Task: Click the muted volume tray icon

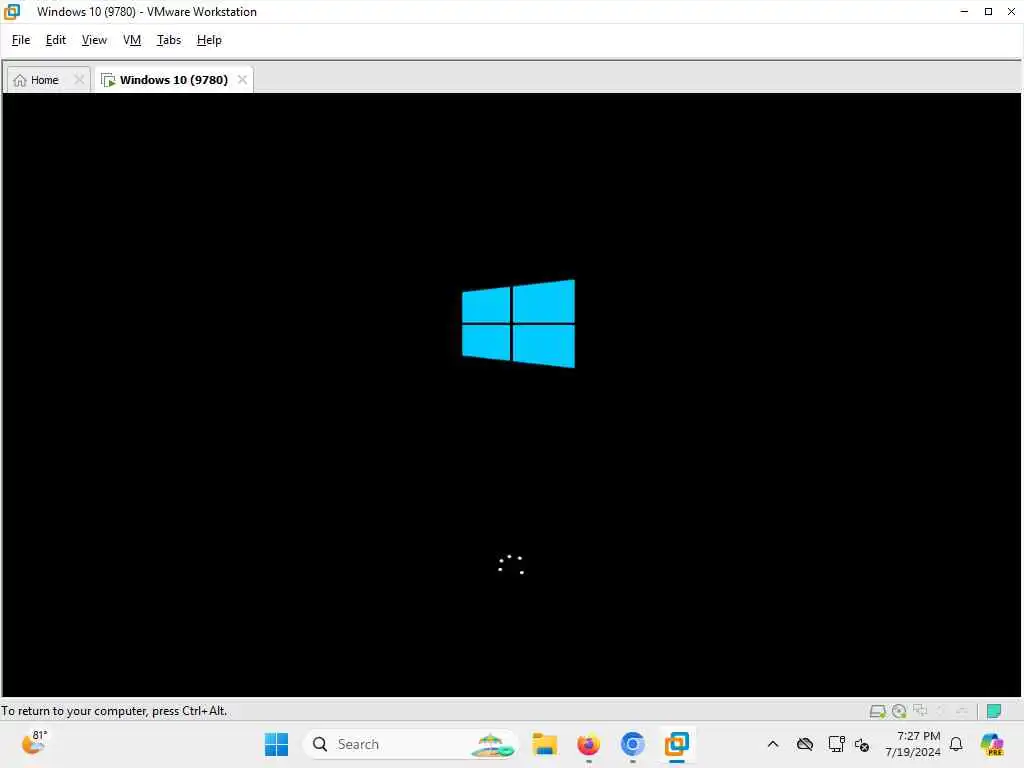Action: pyautogui.click(x=862, y=744)
